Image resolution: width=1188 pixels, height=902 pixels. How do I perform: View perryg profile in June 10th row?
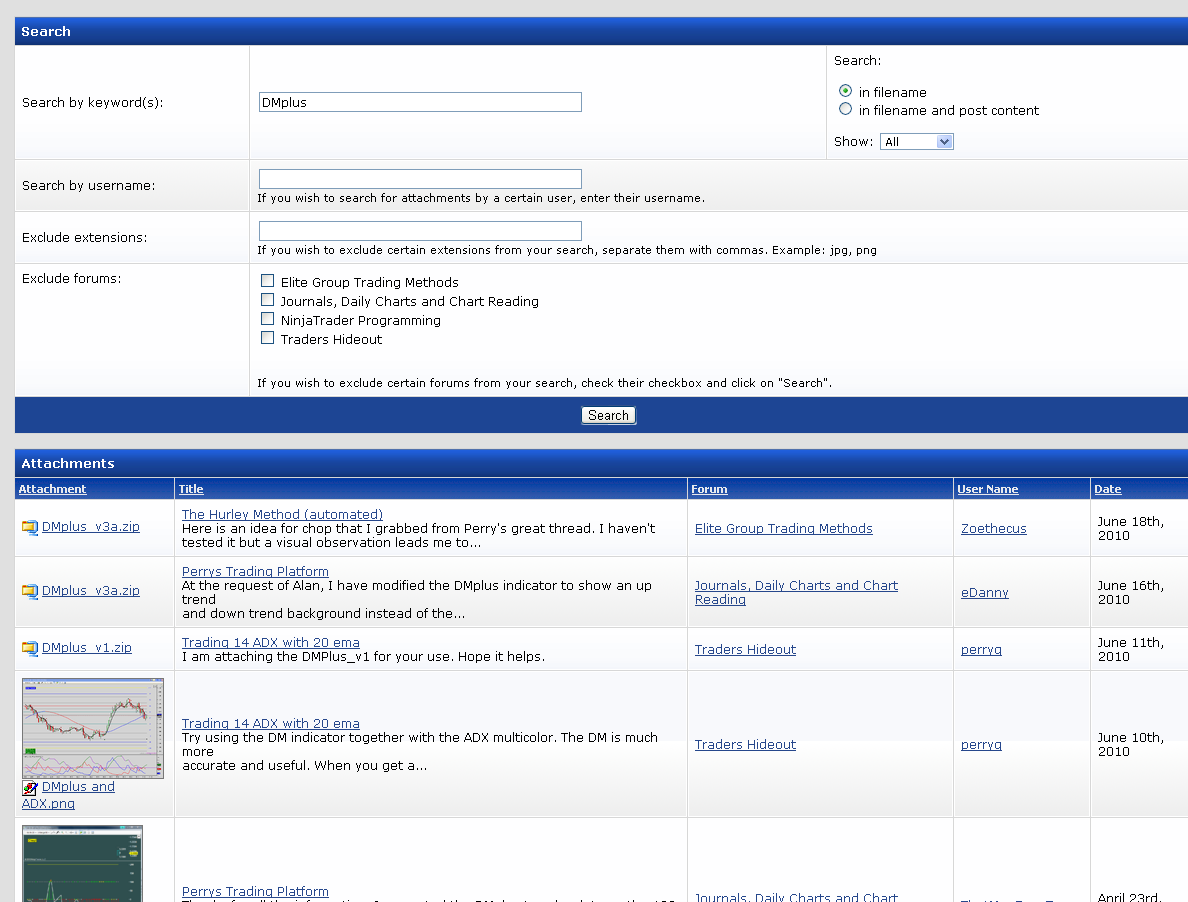tap(981, 744)
